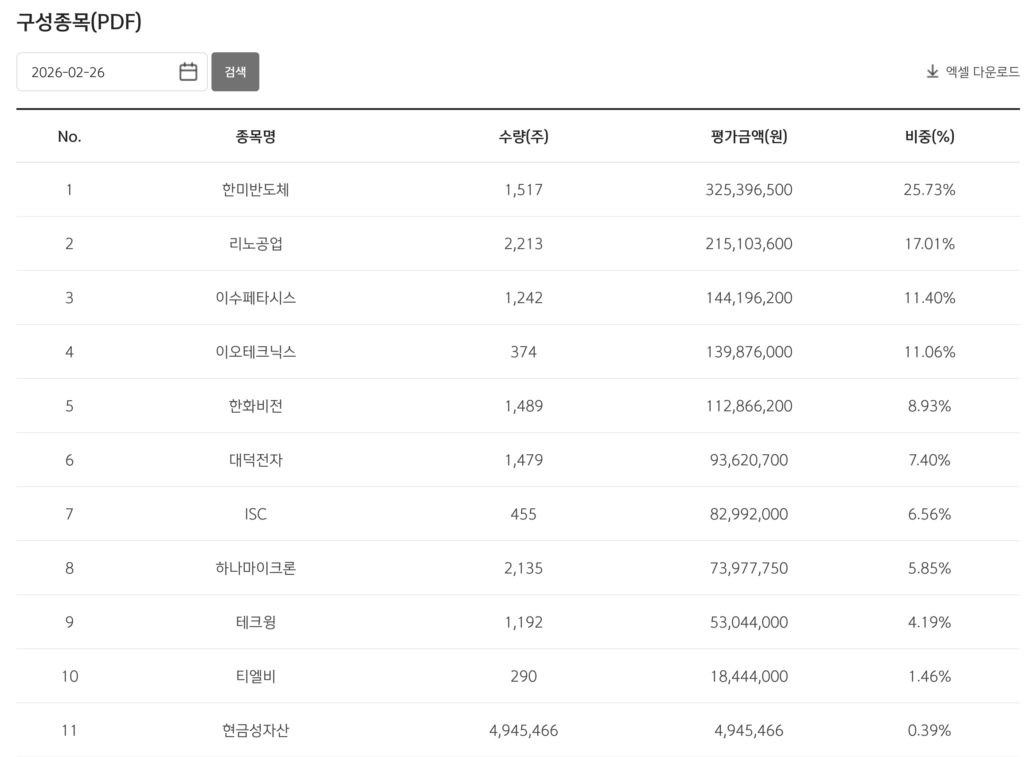The image size is (1024, 757).
Task: Select the 하나마이크론 row name
Action: (256, 568)
